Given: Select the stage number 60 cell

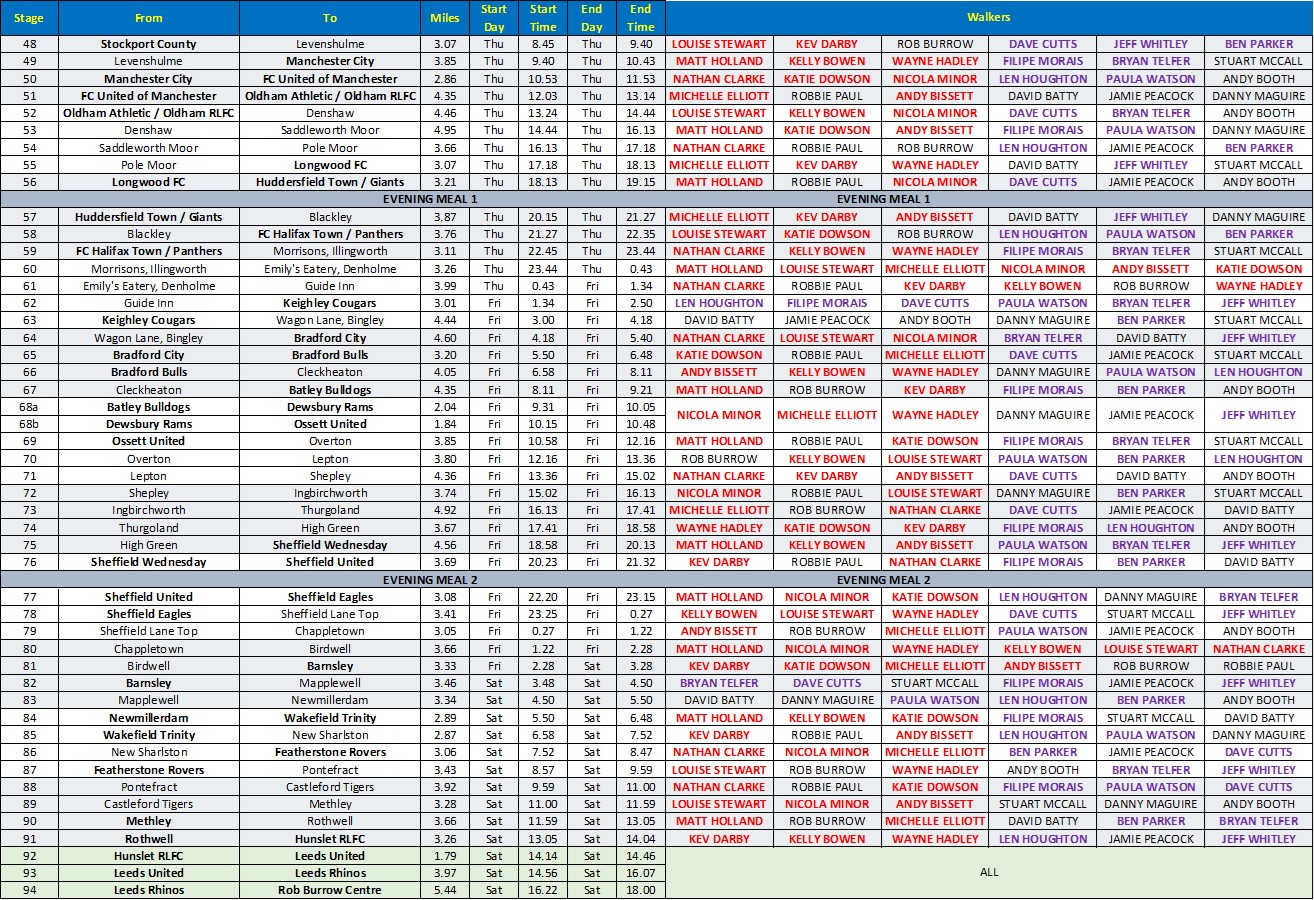Looking at the screenshot, I should coord(29,269).
